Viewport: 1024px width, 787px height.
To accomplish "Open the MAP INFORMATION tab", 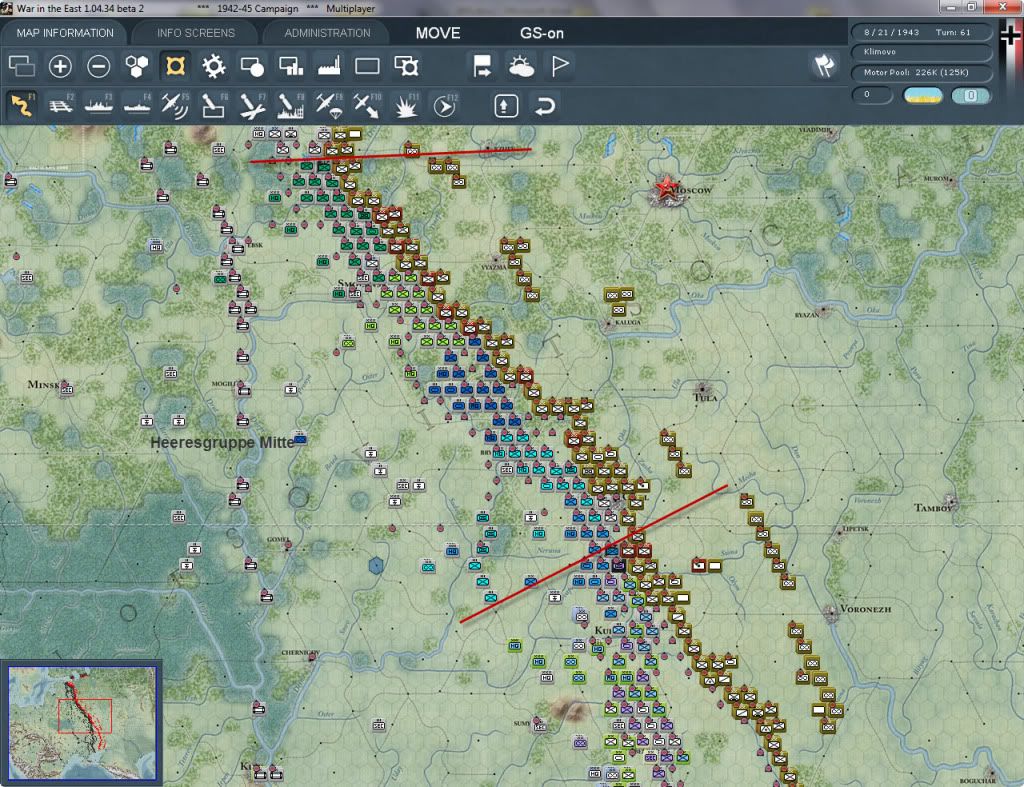I will click(65, 33).
